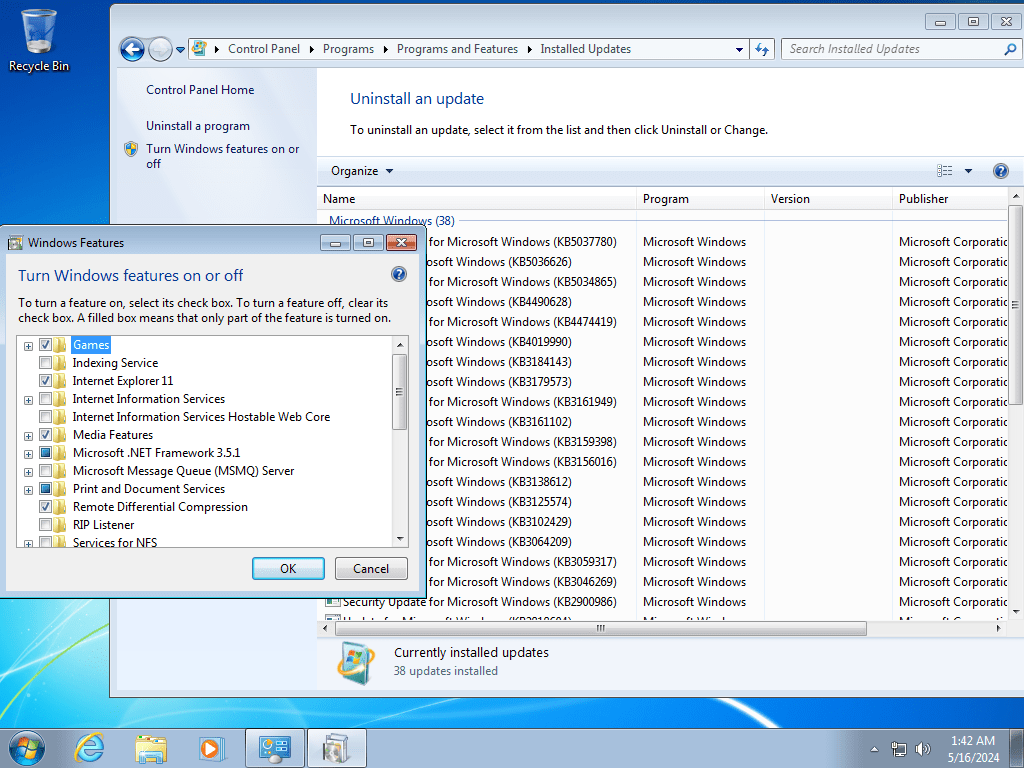This screenshot has width=1024, height=768.
Task: Click the Windows Features list vertical scrollbar thumb
Action: tap(399, 392)
